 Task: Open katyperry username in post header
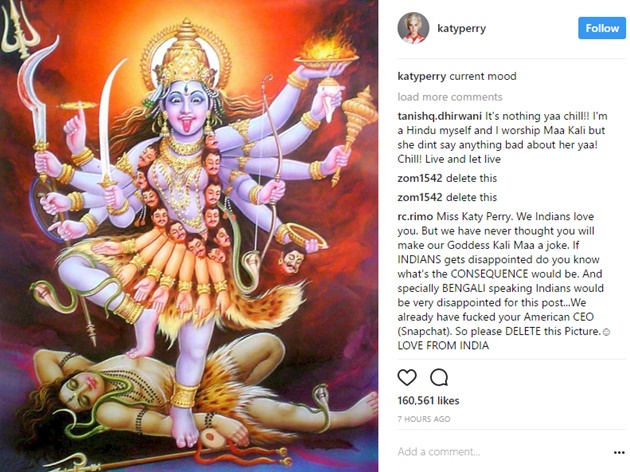[462, 29]
